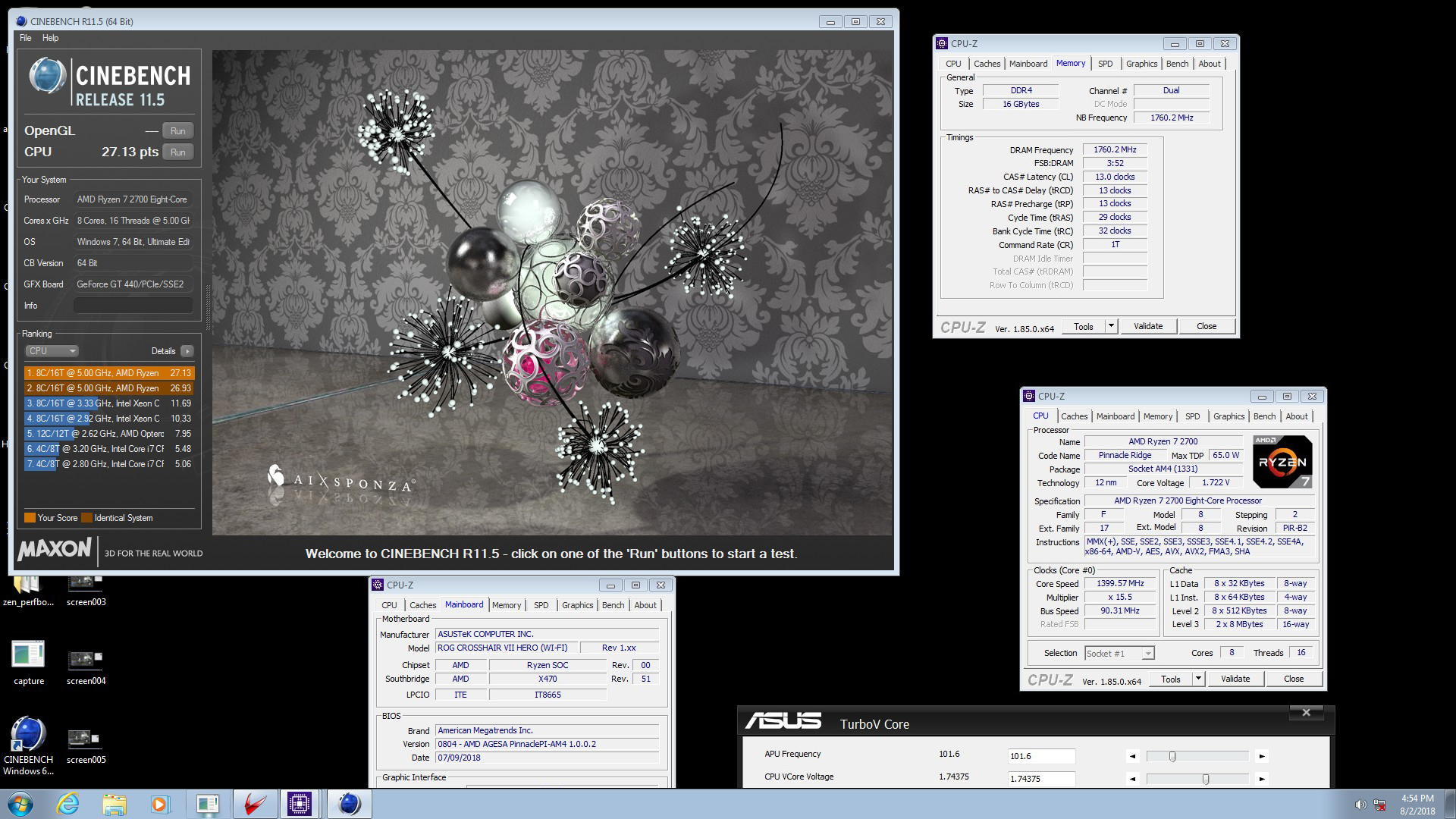Open the Windows Start menu
Screen dimensions: 1456x819
pyautogui.click(x=20, y=804)
